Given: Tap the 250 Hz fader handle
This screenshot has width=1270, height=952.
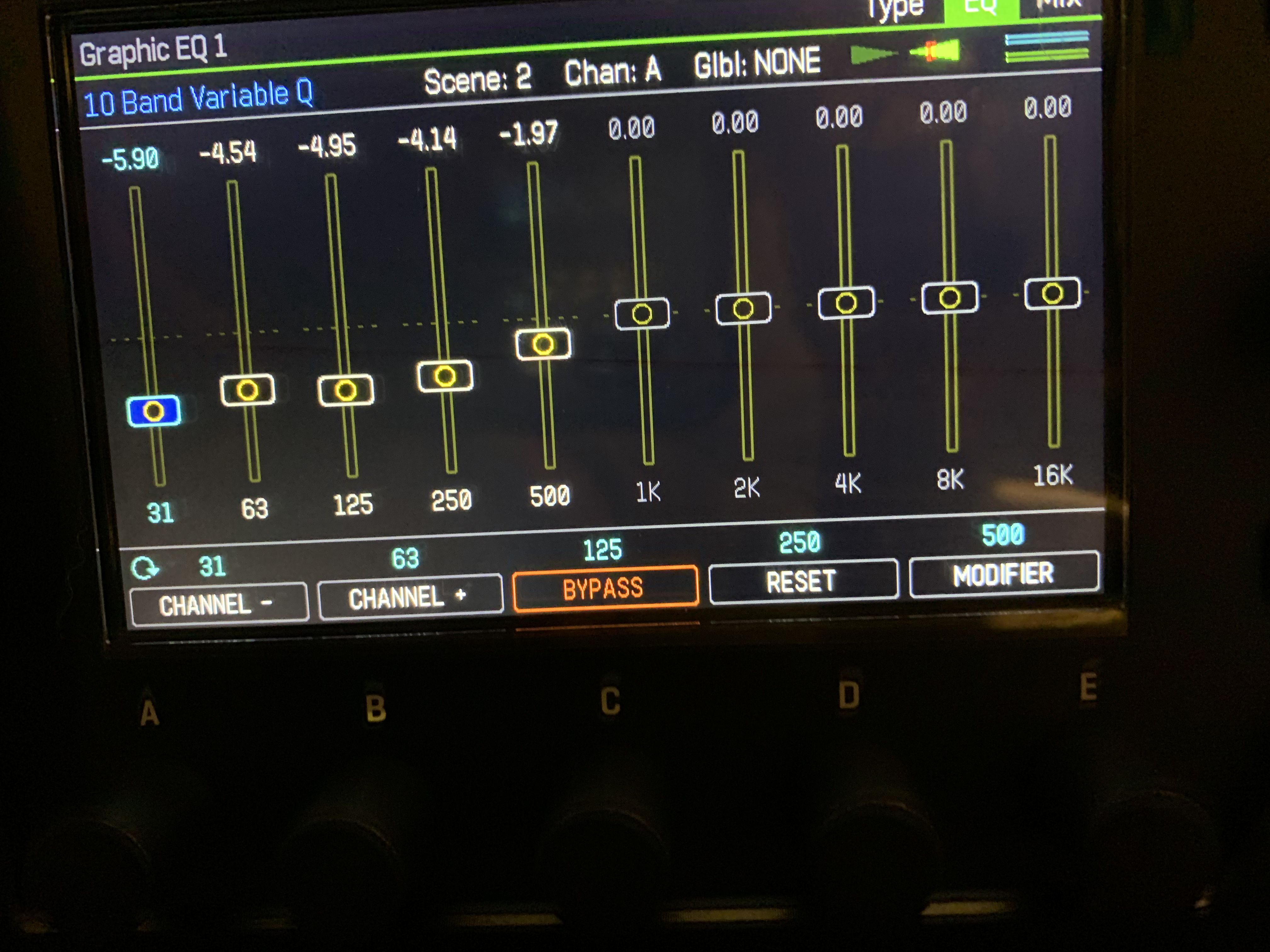Looking at the screenshot, I should point(445,377).
